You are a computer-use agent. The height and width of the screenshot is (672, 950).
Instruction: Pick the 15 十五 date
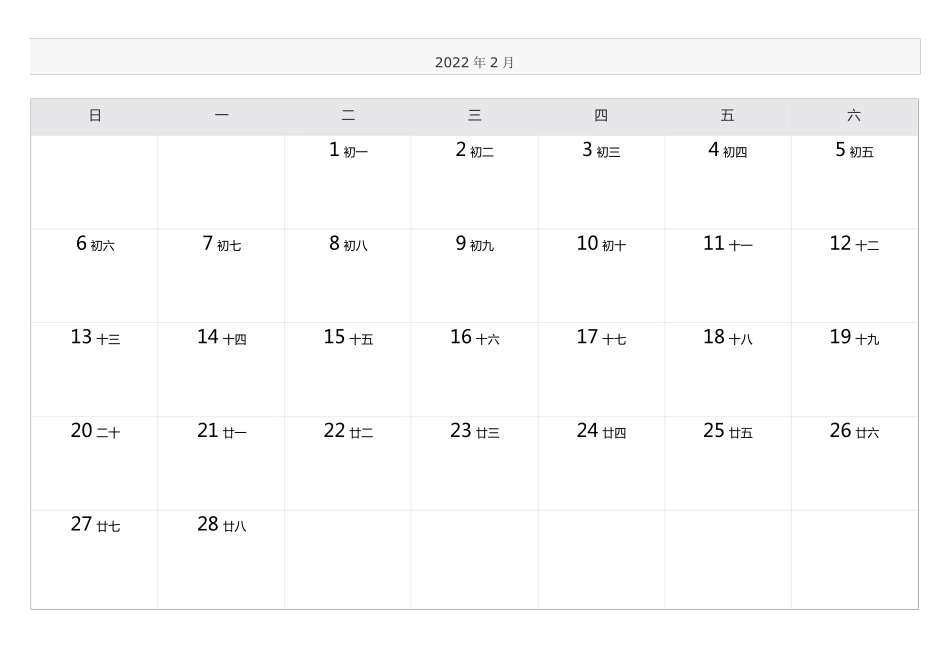pos(348,338)
